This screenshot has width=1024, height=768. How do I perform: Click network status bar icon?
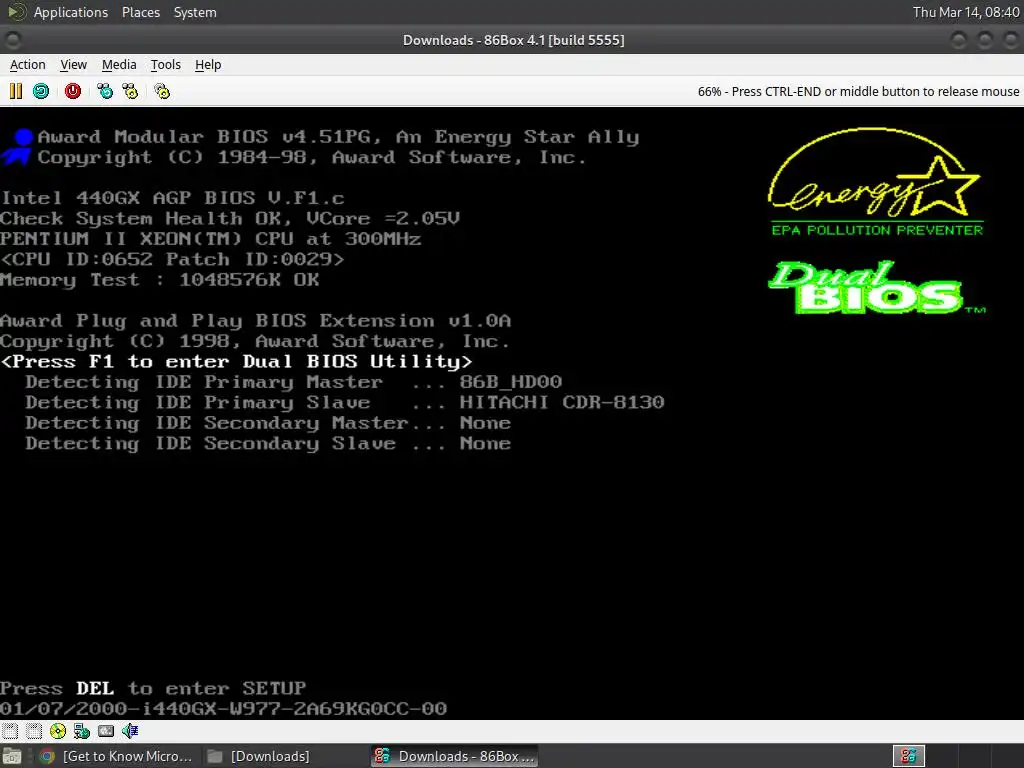(x=82, y=731)
